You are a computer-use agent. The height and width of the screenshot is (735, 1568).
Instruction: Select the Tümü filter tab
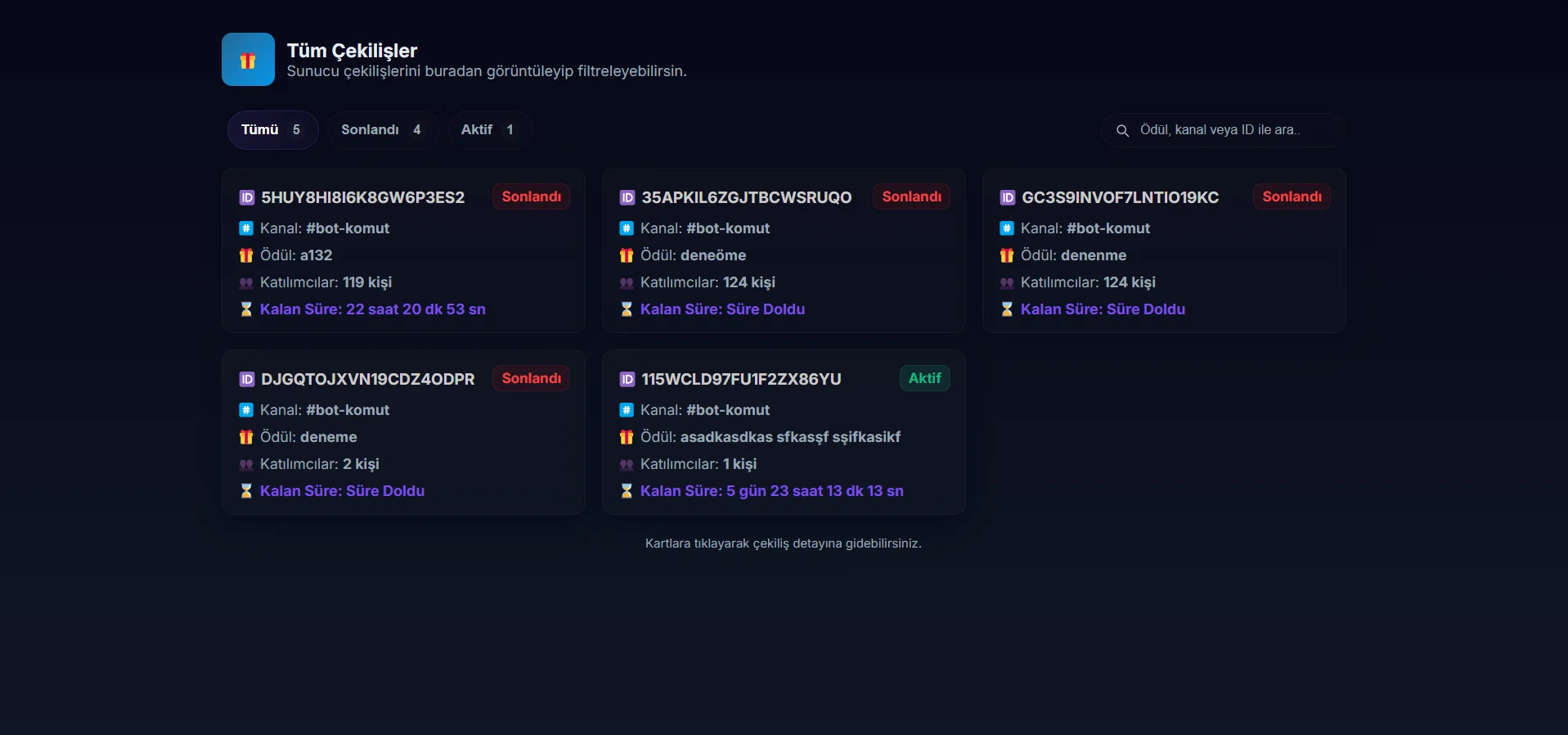coord(272,130)
